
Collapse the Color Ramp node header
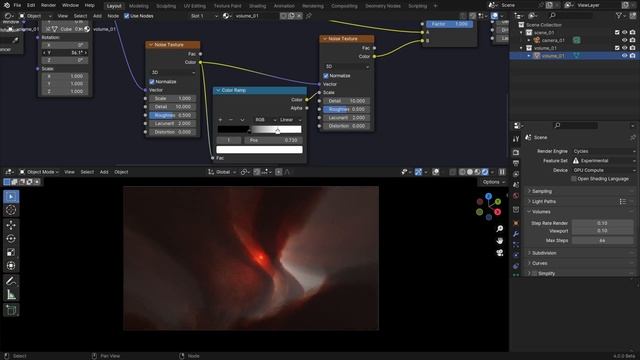tap(218, 90)
